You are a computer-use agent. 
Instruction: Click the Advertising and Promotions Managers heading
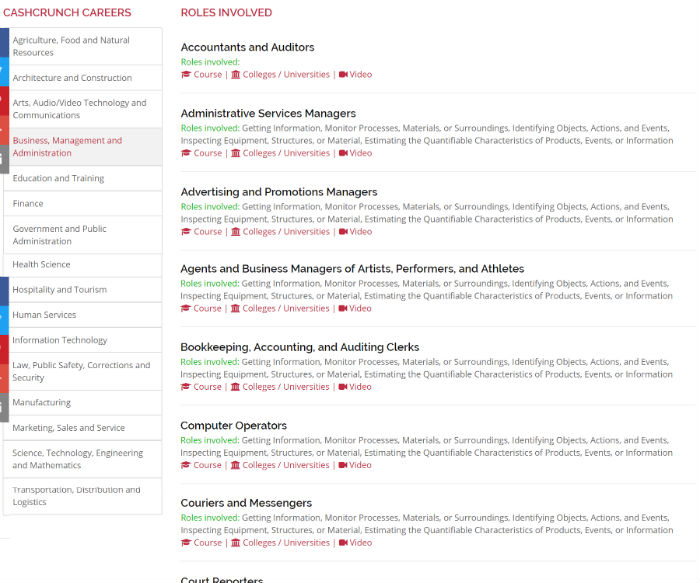(x=279, y=192)
